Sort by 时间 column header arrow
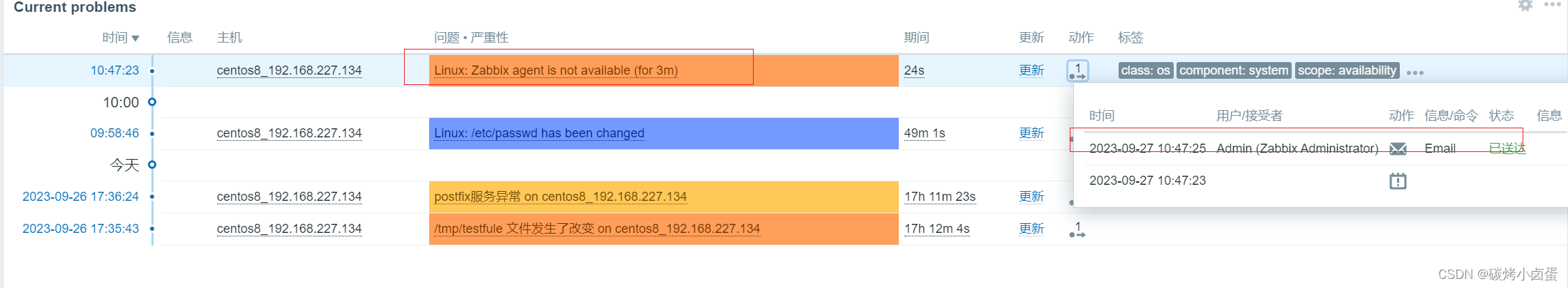Image resolution: width=1568 pixels, height=288 pixels. pyautogui.click(x=135, y=38)
